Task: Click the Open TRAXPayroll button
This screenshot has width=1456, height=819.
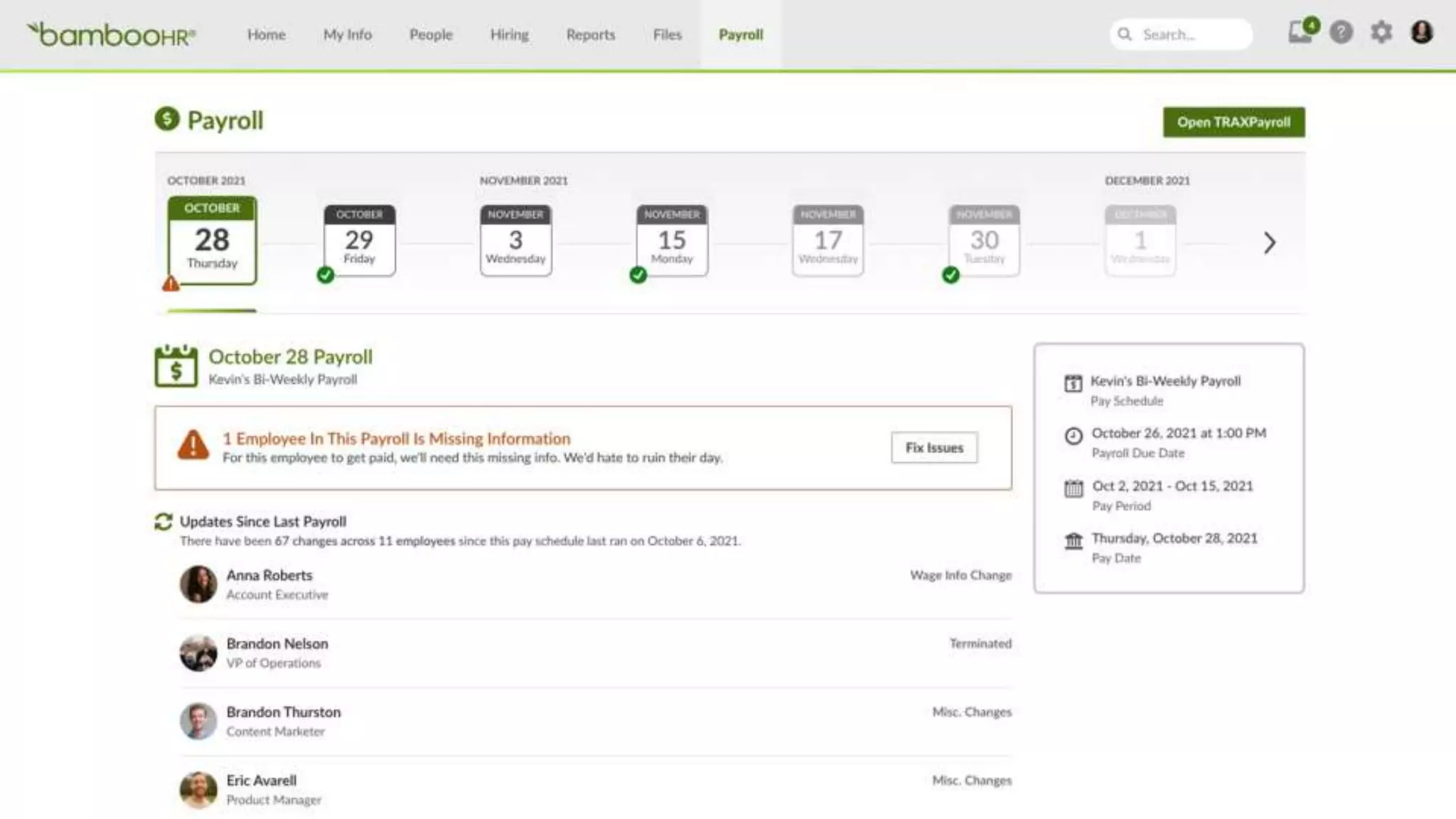Action: [x=1233, y=122]
